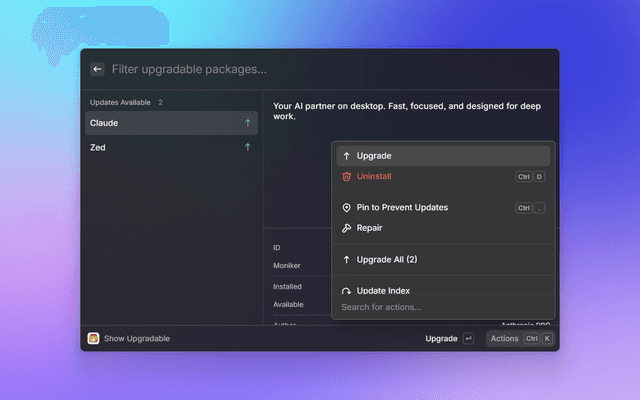Click the Moniker metadata label
The width and height of the screenshot is (640, 400).
[x=287, y=265]
